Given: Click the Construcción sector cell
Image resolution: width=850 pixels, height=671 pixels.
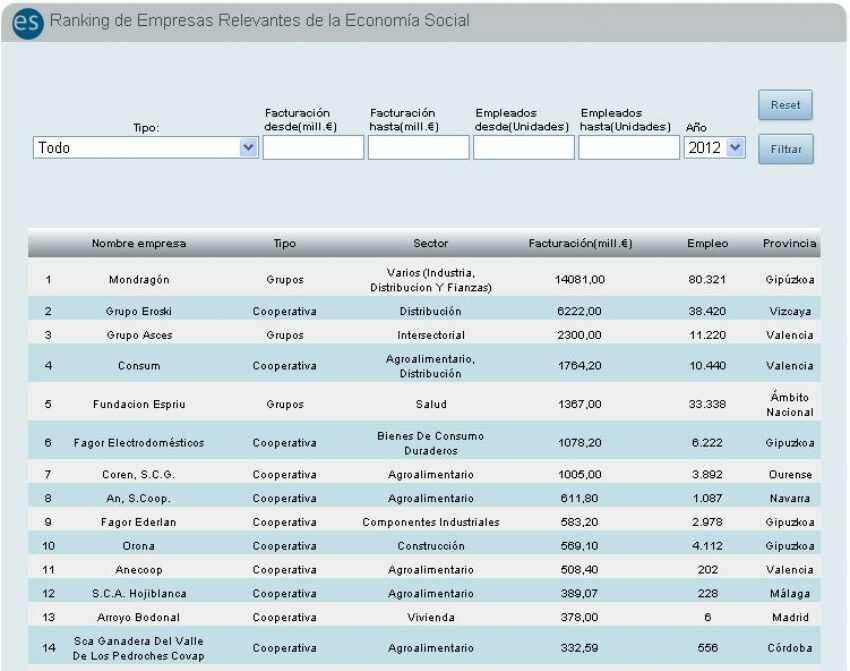Looking at the screenshot, I should [x=431, y=546].
